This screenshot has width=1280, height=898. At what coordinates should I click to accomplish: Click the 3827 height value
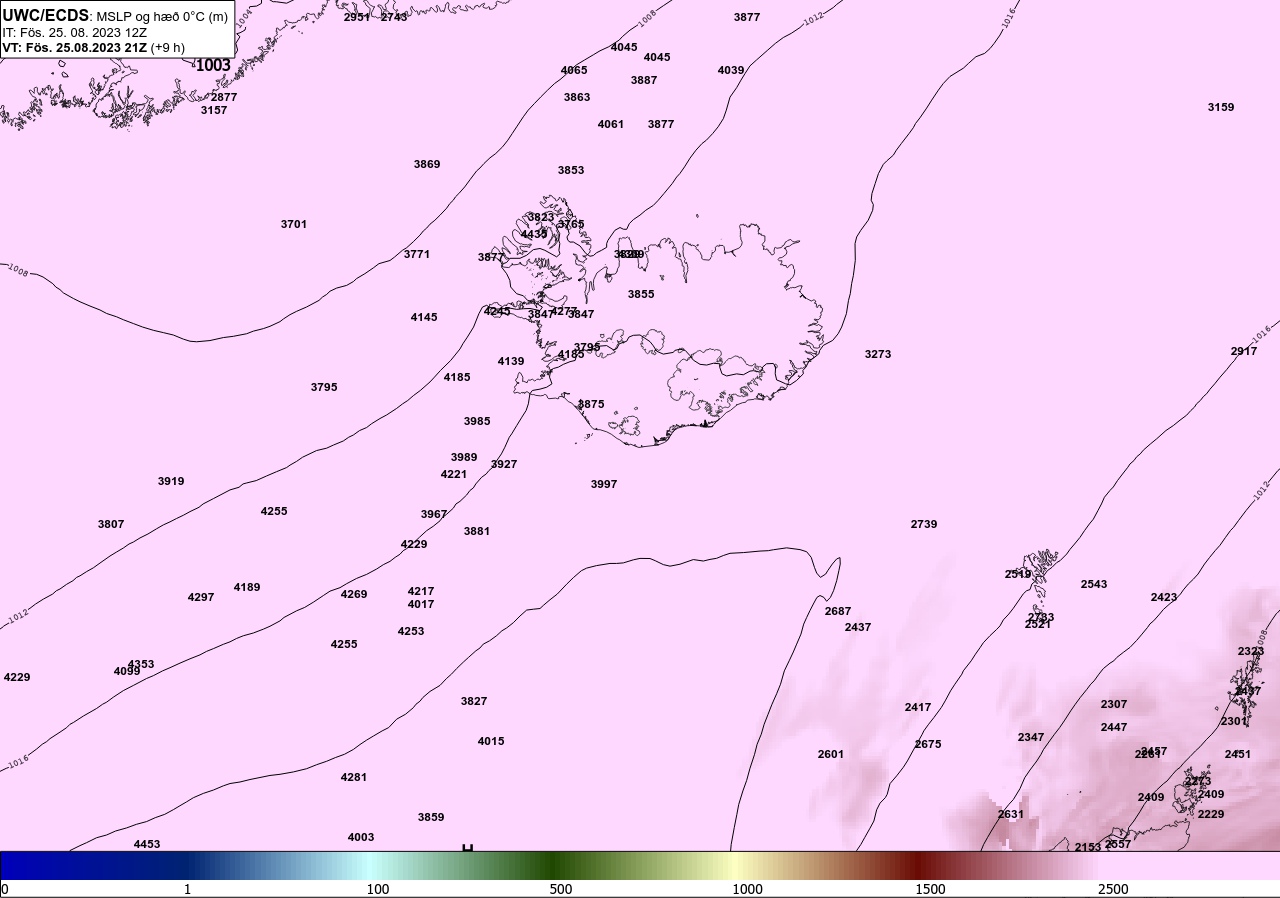pyautogui.click(x=474, y=701)
